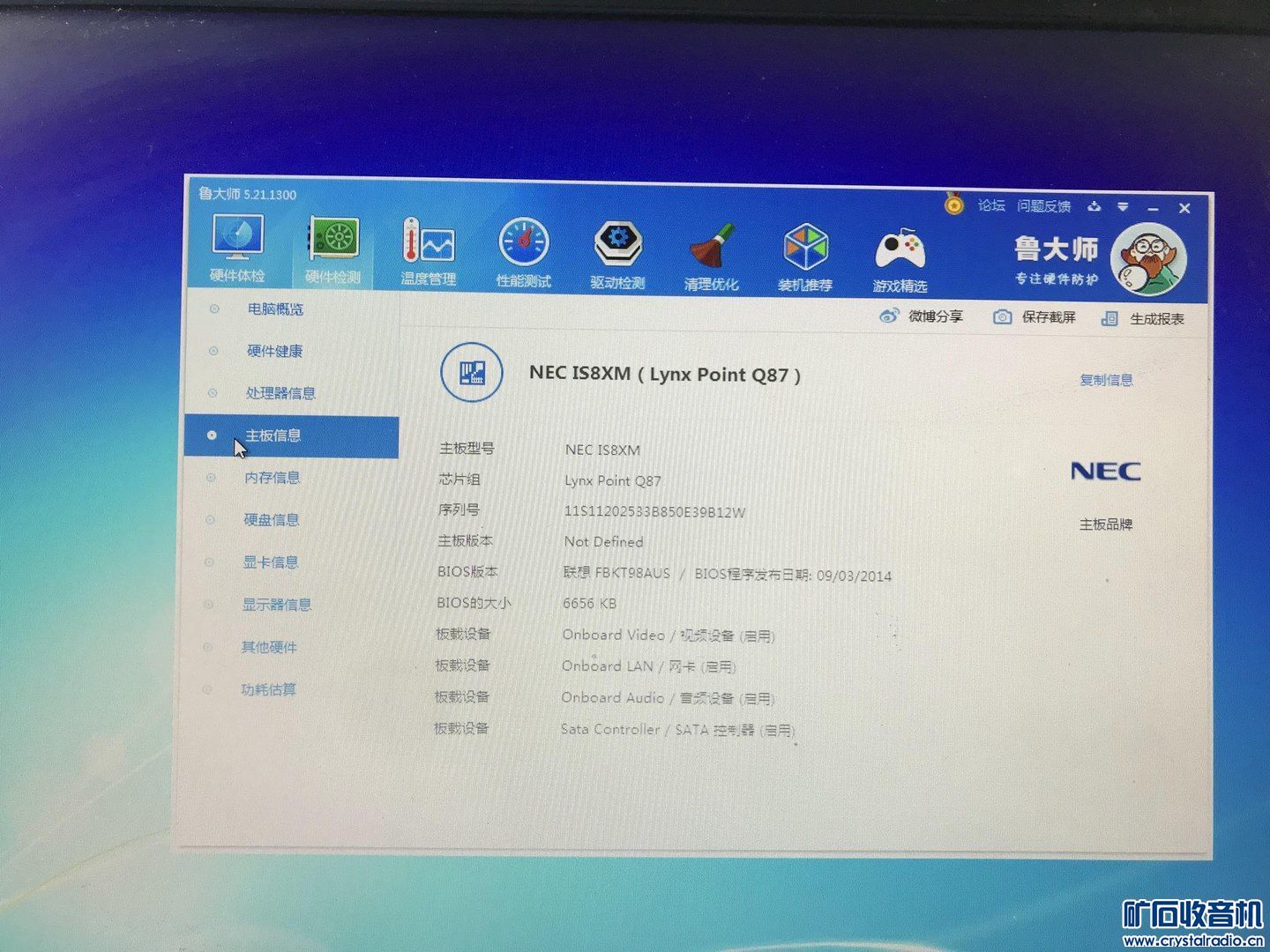Click the NEC brand logo
Image resolution: width=1270 pixels, height=952 pixels.
point(1106,472)
